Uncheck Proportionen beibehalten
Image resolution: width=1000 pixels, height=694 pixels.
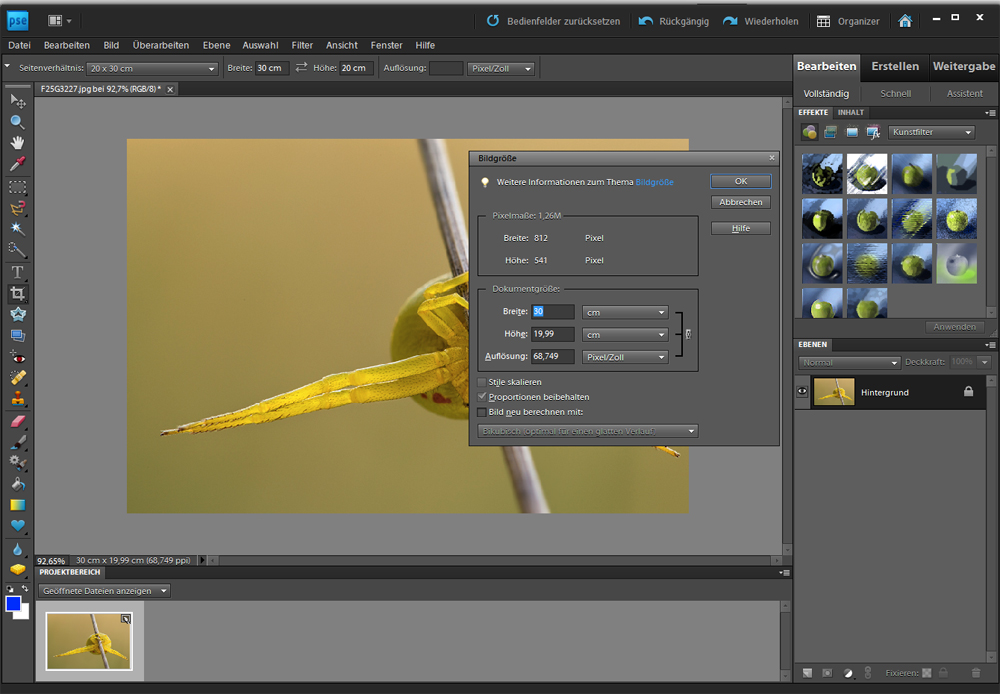(x=482, y=397)
